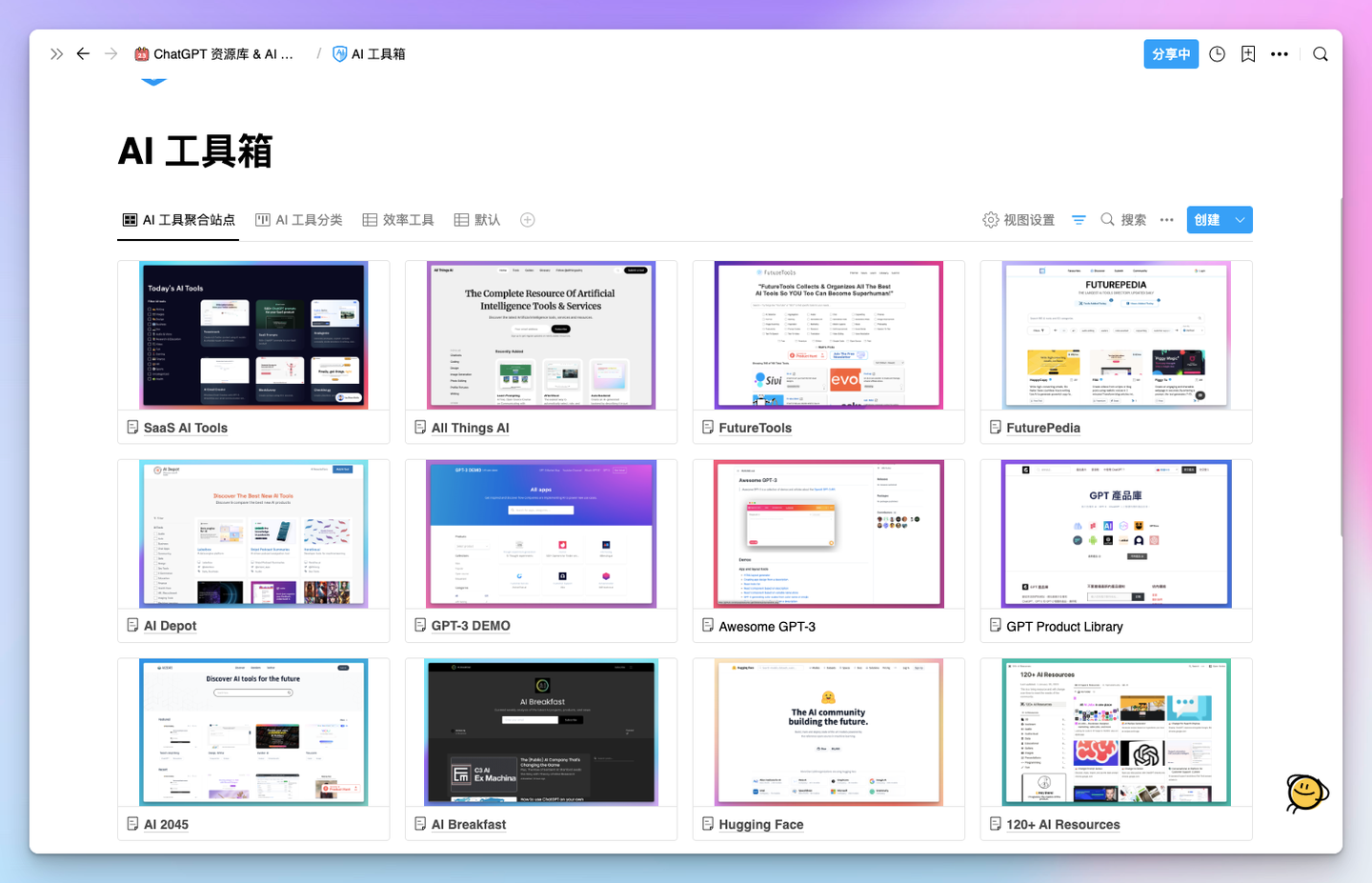Screen dimensions: 1372x883
Task: Open SaaS AI Tools page title
Action: click(x=186, y=428)
